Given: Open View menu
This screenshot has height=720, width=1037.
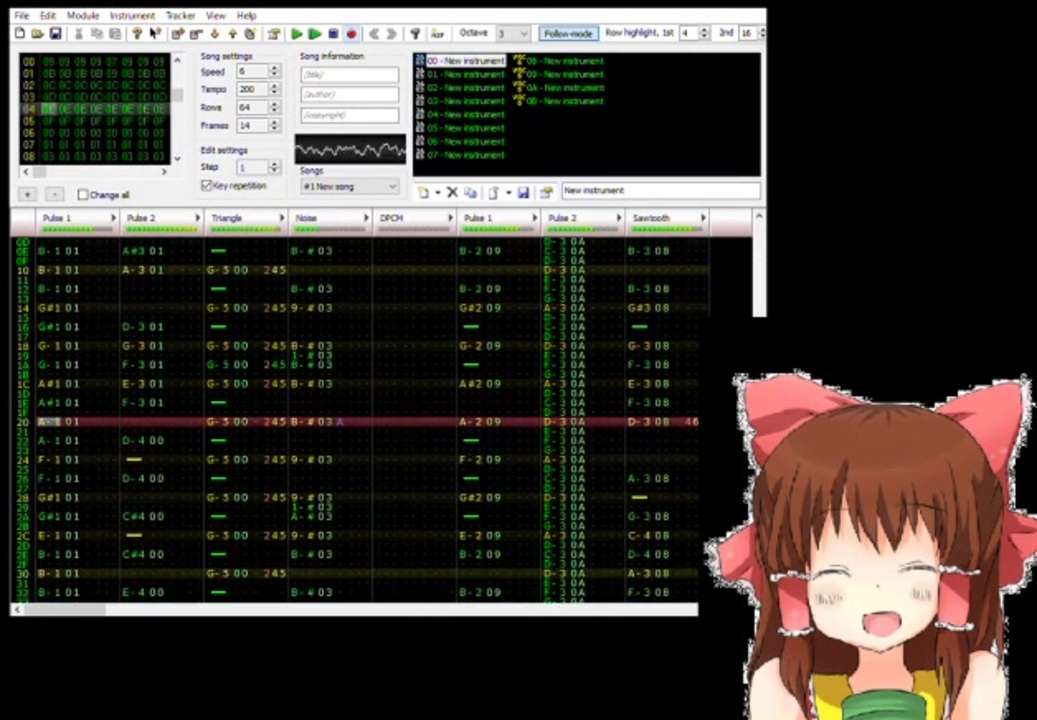Looking at the screenshot, I should pos(216,15).
